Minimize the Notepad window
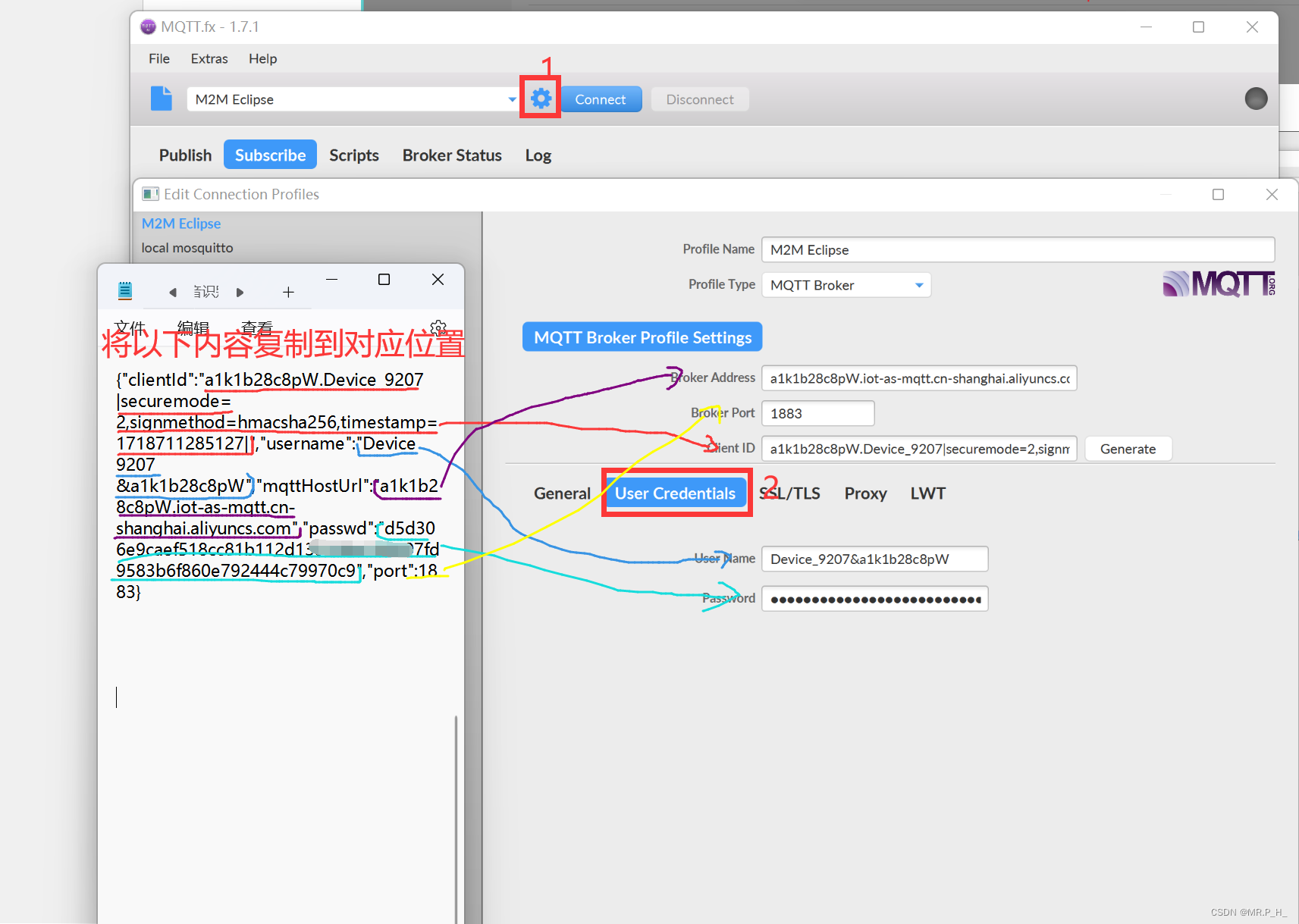1299x924 pixels. click(331, 280)
